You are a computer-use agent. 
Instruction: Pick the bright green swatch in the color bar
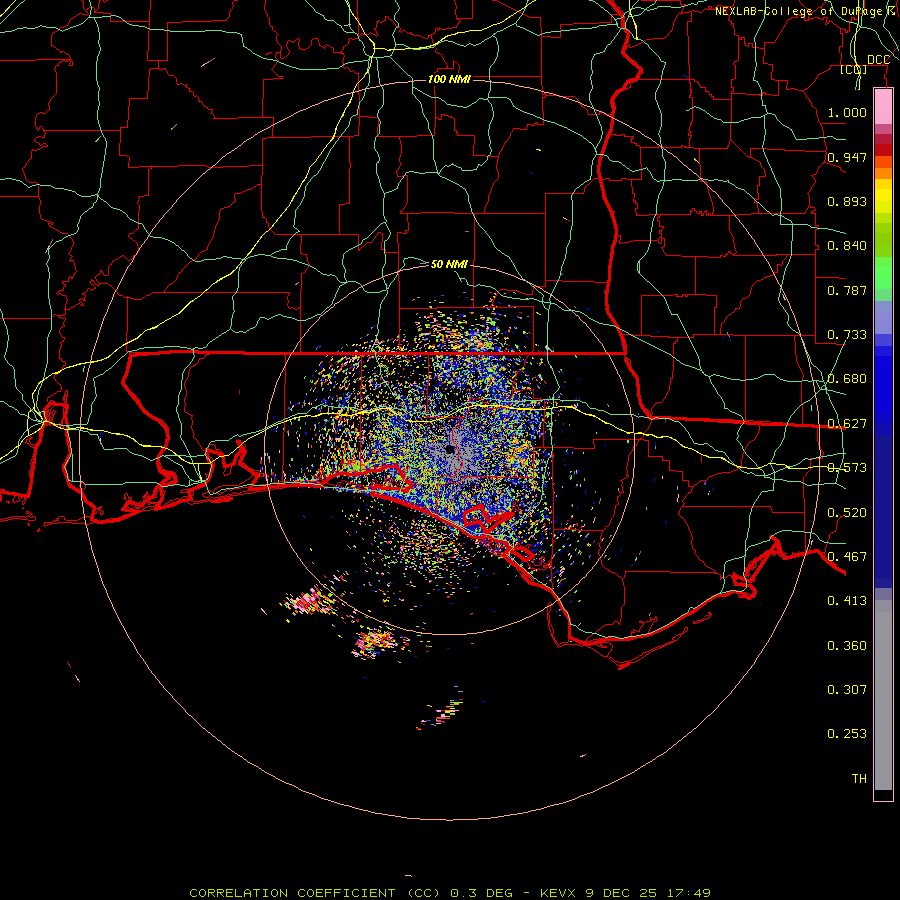click(883, 273)
